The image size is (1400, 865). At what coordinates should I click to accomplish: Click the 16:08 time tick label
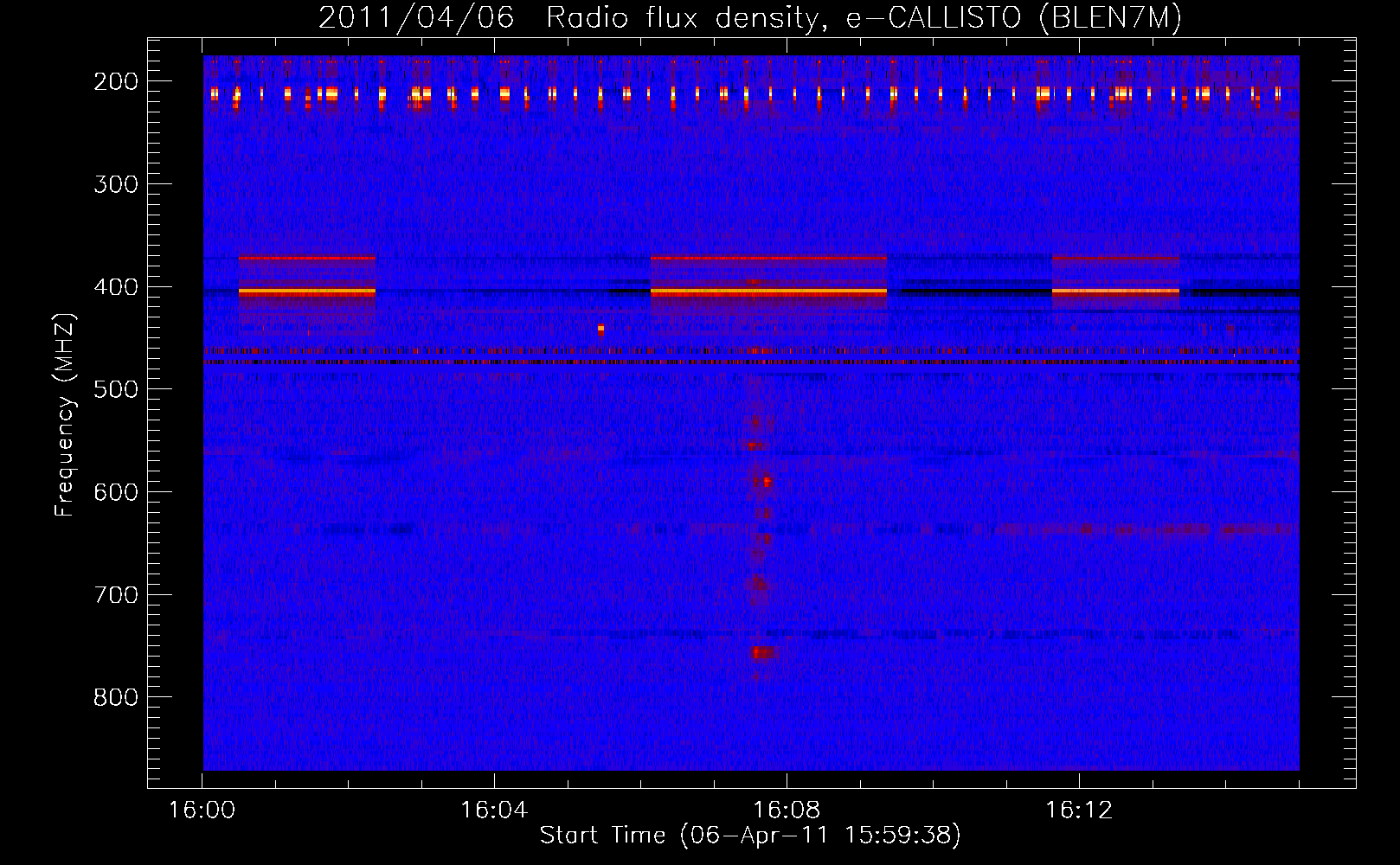tap(787, 810)
